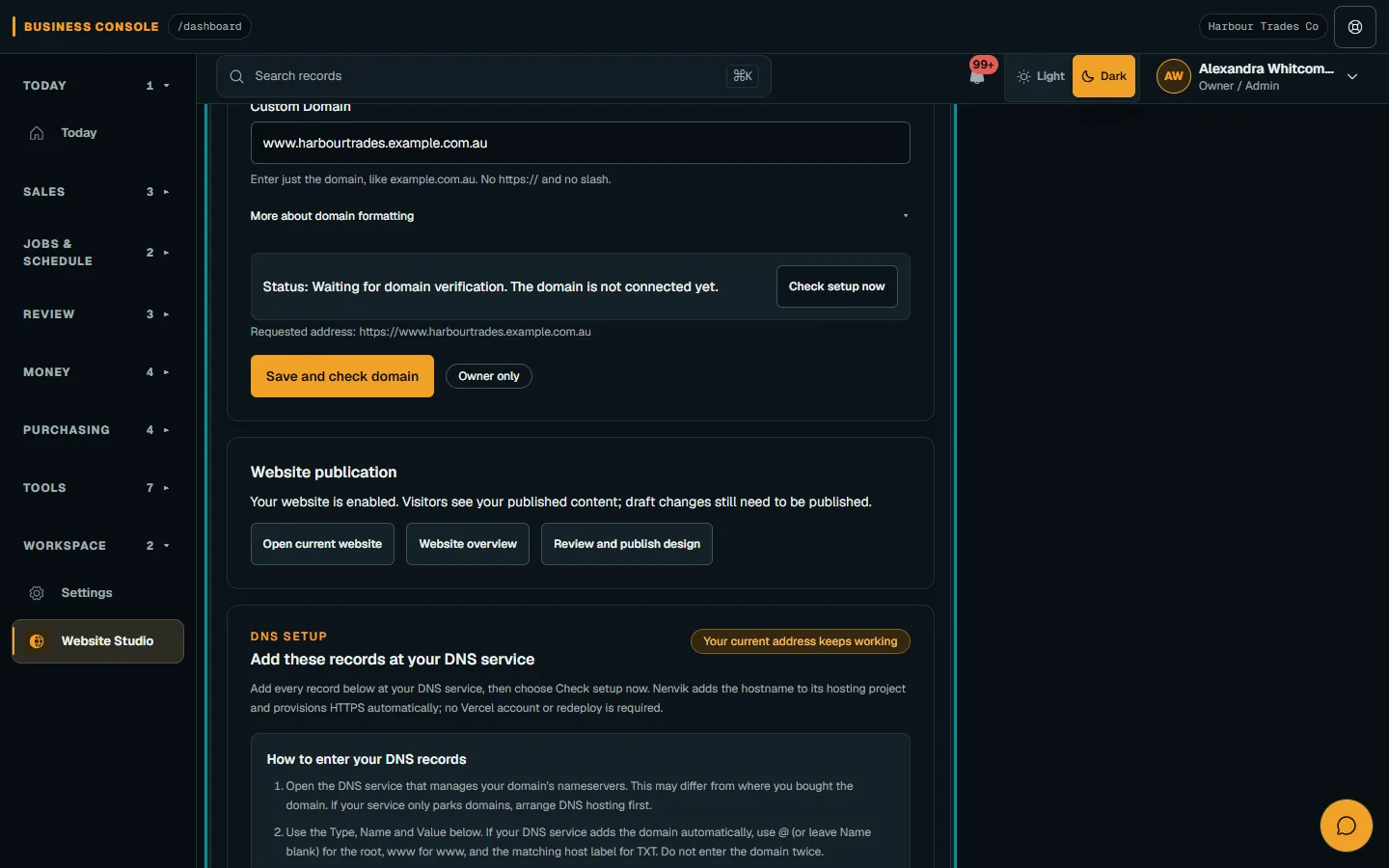Click the BUSINESS CONSOLE logo text
Viewport: 1389px width, 868px height.
92,27
